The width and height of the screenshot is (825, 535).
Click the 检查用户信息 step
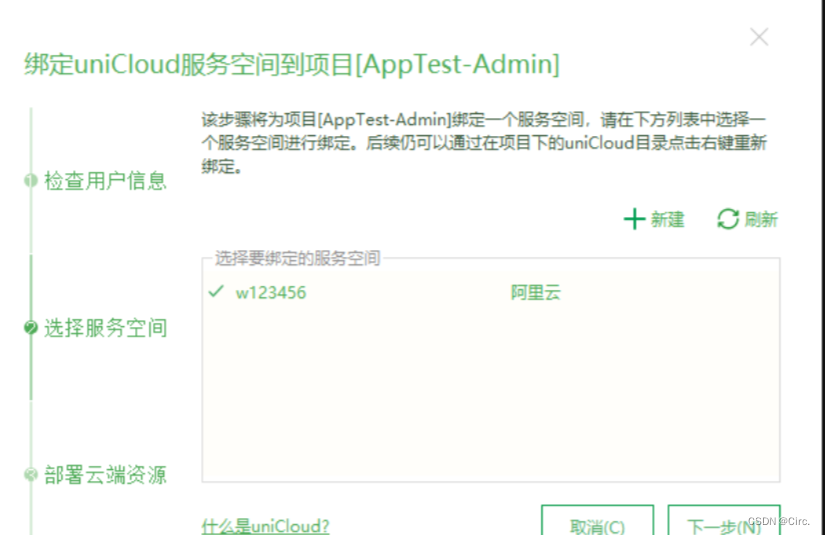click(x=105, y=180)
